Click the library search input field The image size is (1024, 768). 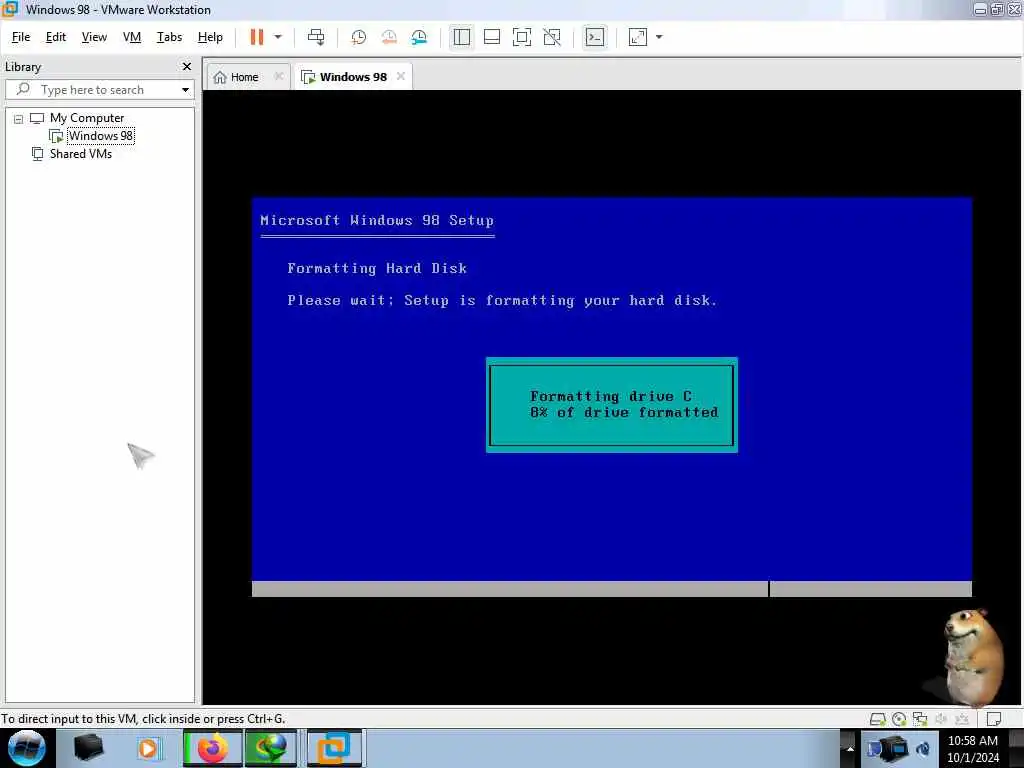pos(91,89)
